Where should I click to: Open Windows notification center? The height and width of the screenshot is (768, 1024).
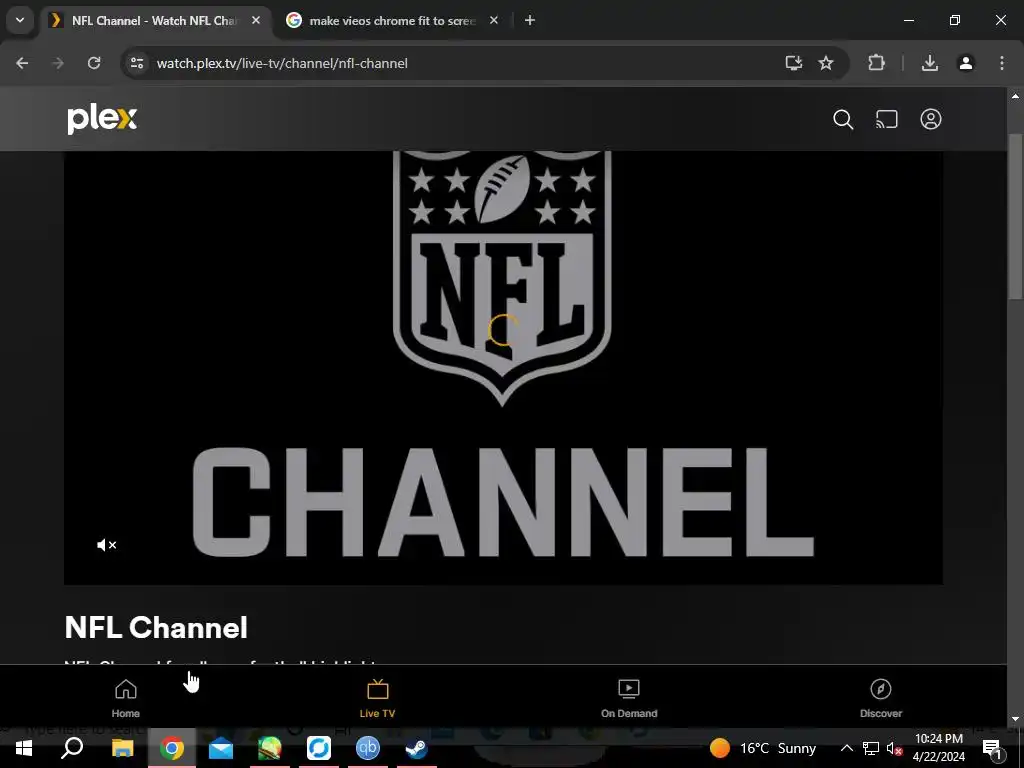coord(991,748)
